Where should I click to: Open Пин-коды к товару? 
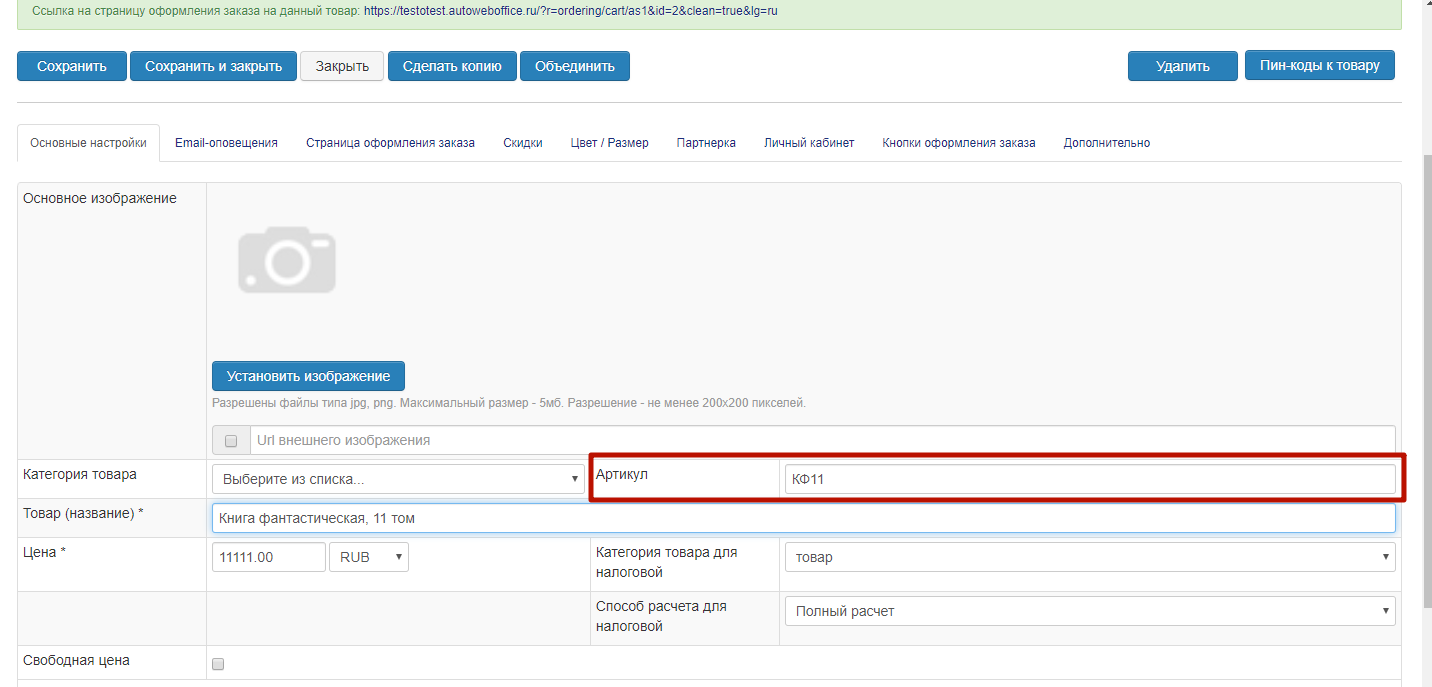(1319, 65)
